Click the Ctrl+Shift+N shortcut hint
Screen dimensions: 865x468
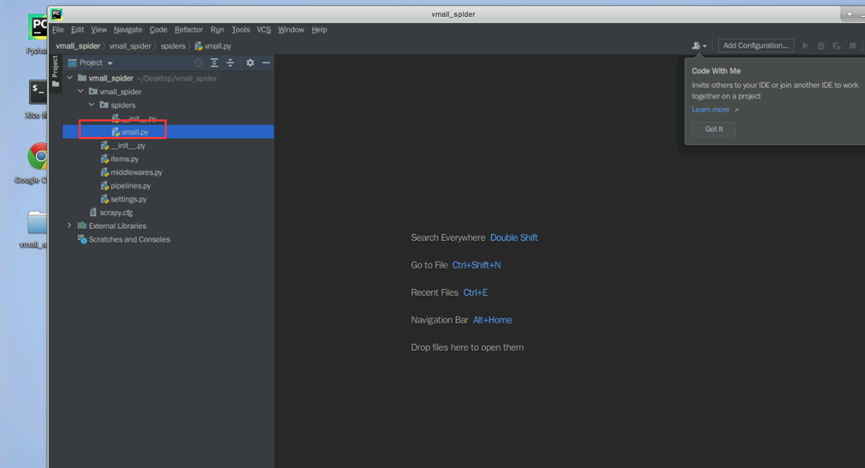pyautogui.click(x=477, y=265)
